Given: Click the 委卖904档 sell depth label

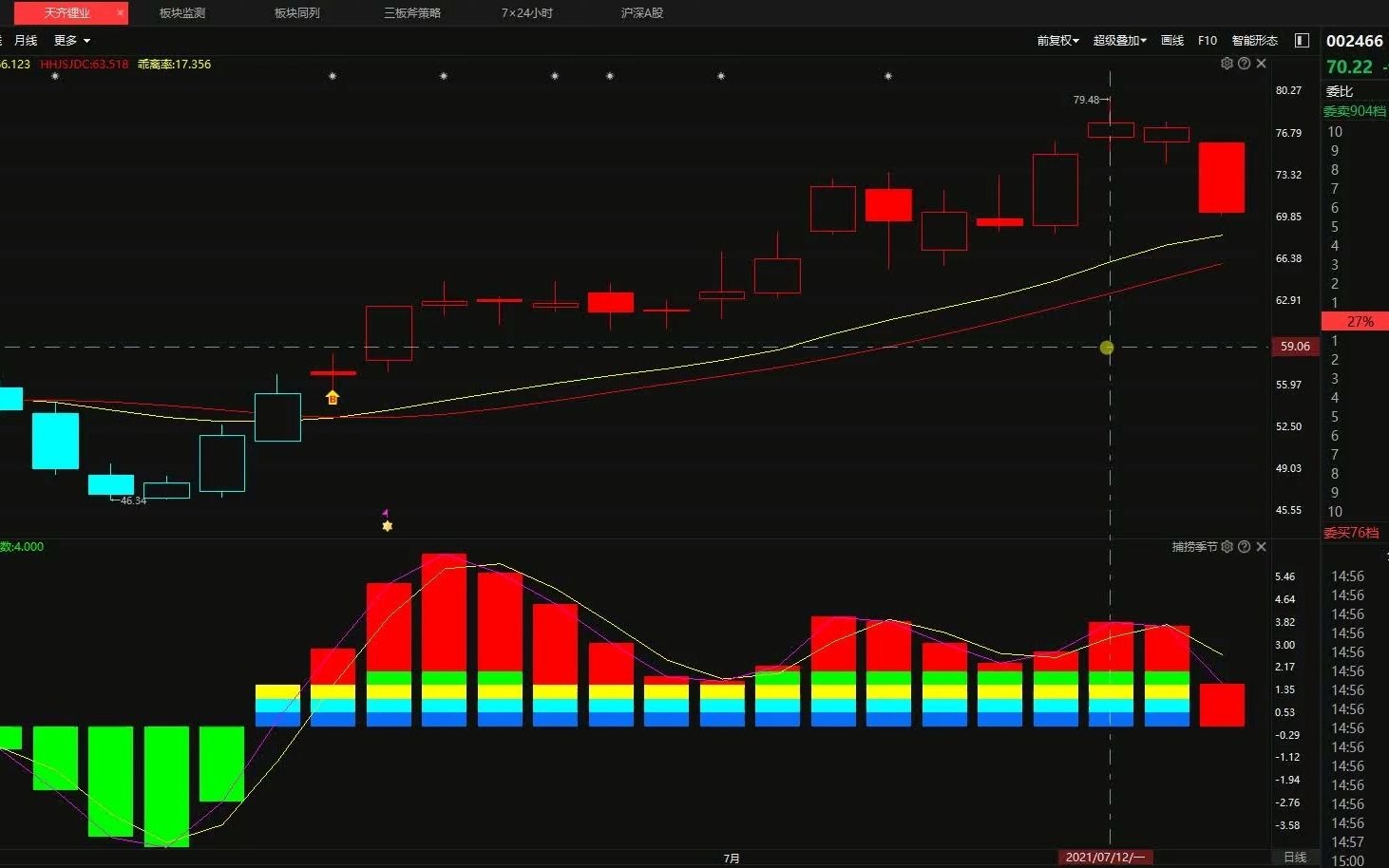Looking at the screenshot, I should pos(1355,111).
